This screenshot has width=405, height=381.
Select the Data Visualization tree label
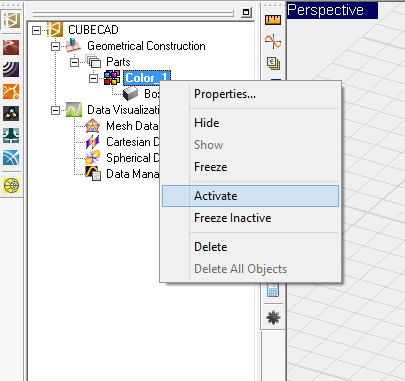tap(123, 110)
